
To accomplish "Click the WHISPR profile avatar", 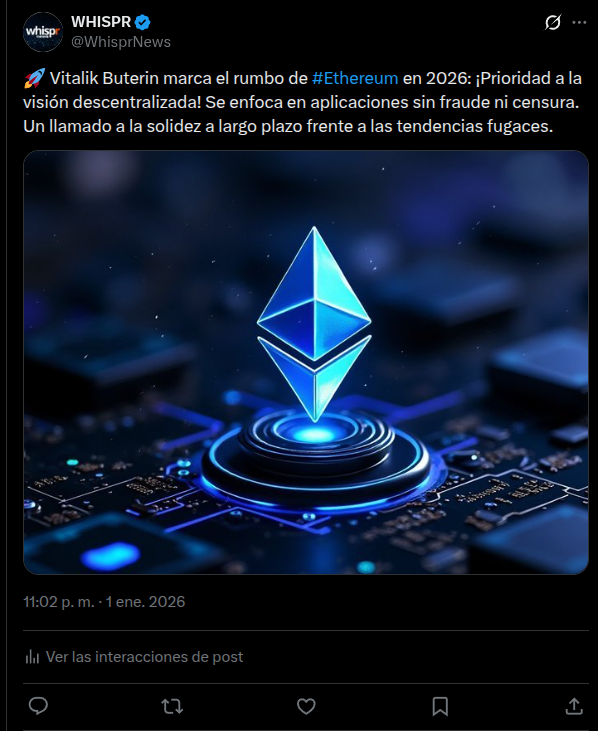I will tap(43, 32).
